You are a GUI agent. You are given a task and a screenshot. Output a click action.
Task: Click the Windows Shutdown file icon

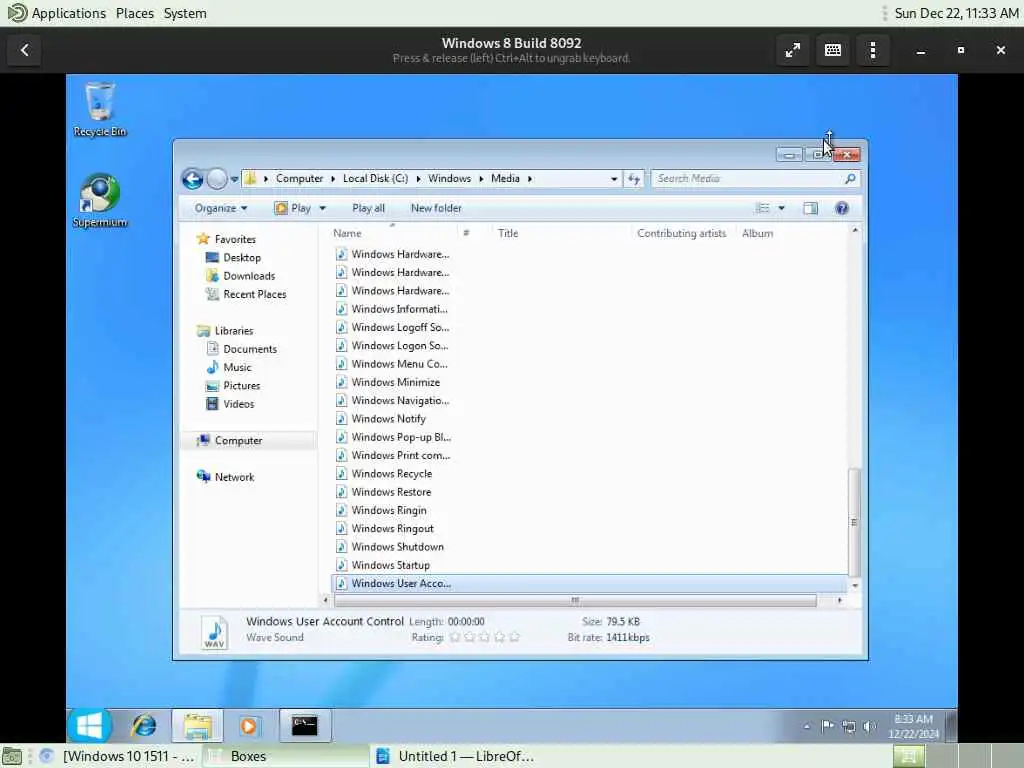pyautogui.click(x=341, y=547)
